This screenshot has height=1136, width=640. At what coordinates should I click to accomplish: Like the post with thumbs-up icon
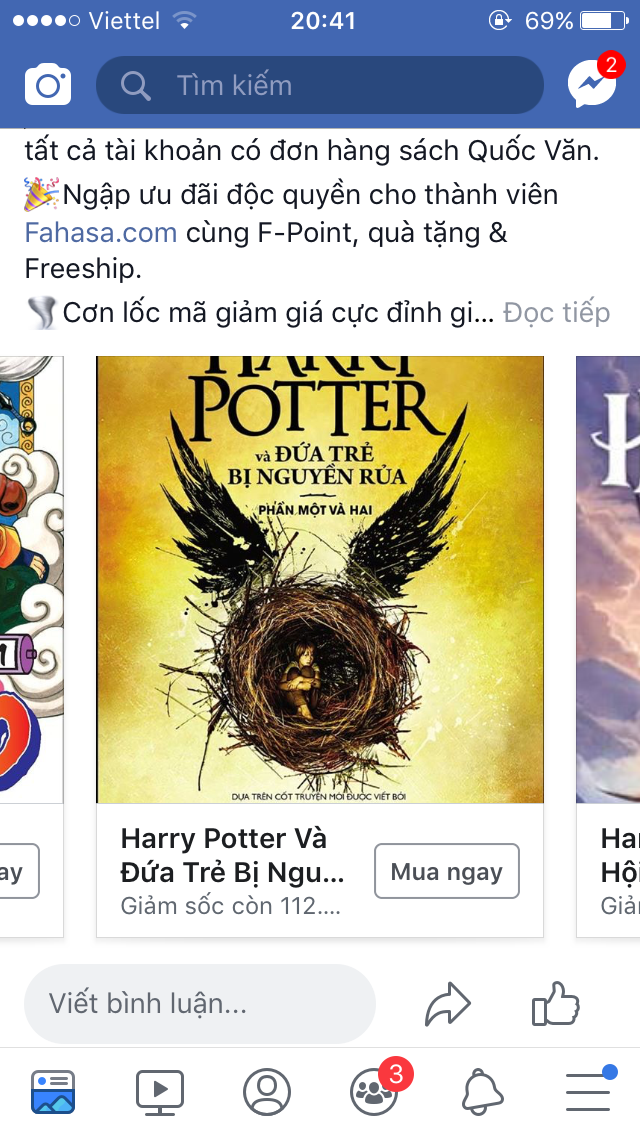coord(556,1004)
